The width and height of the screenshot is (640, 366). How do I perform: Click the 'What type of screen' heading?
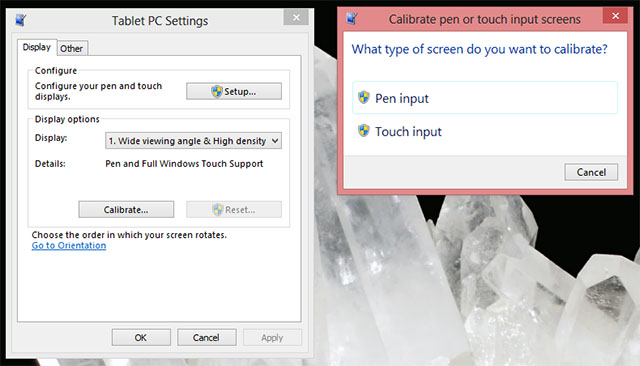480,49
